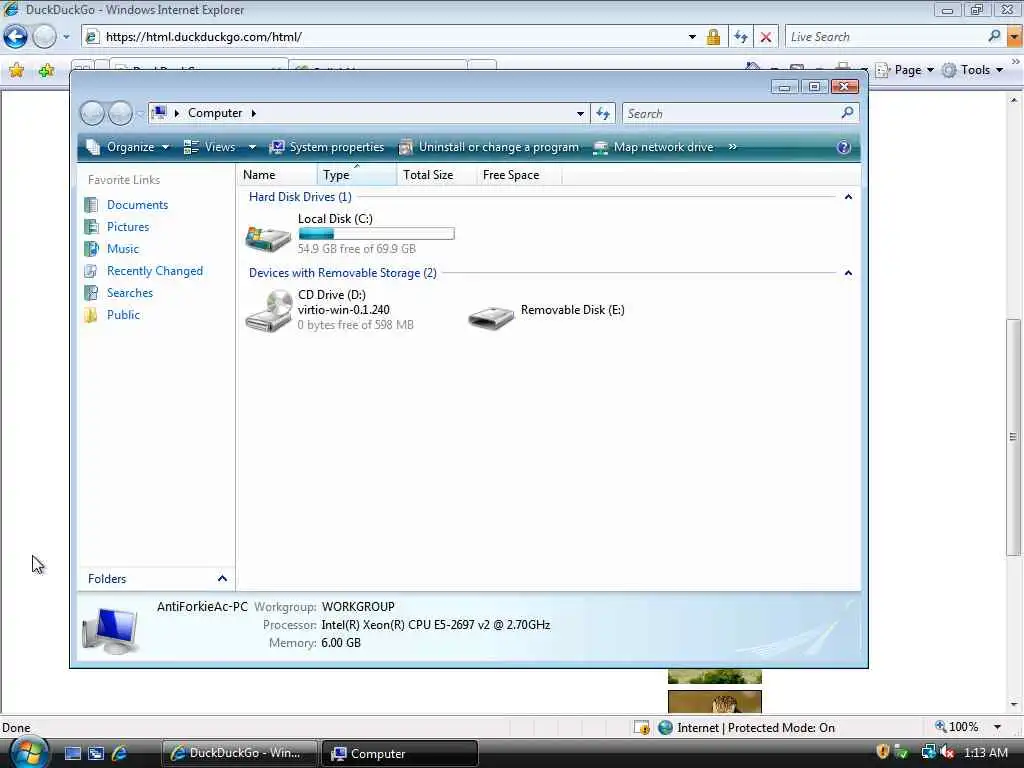1024x768 pixels.
Task: Click the Local Disk (C:) usage bar
Action: click(x=376, y=234)
